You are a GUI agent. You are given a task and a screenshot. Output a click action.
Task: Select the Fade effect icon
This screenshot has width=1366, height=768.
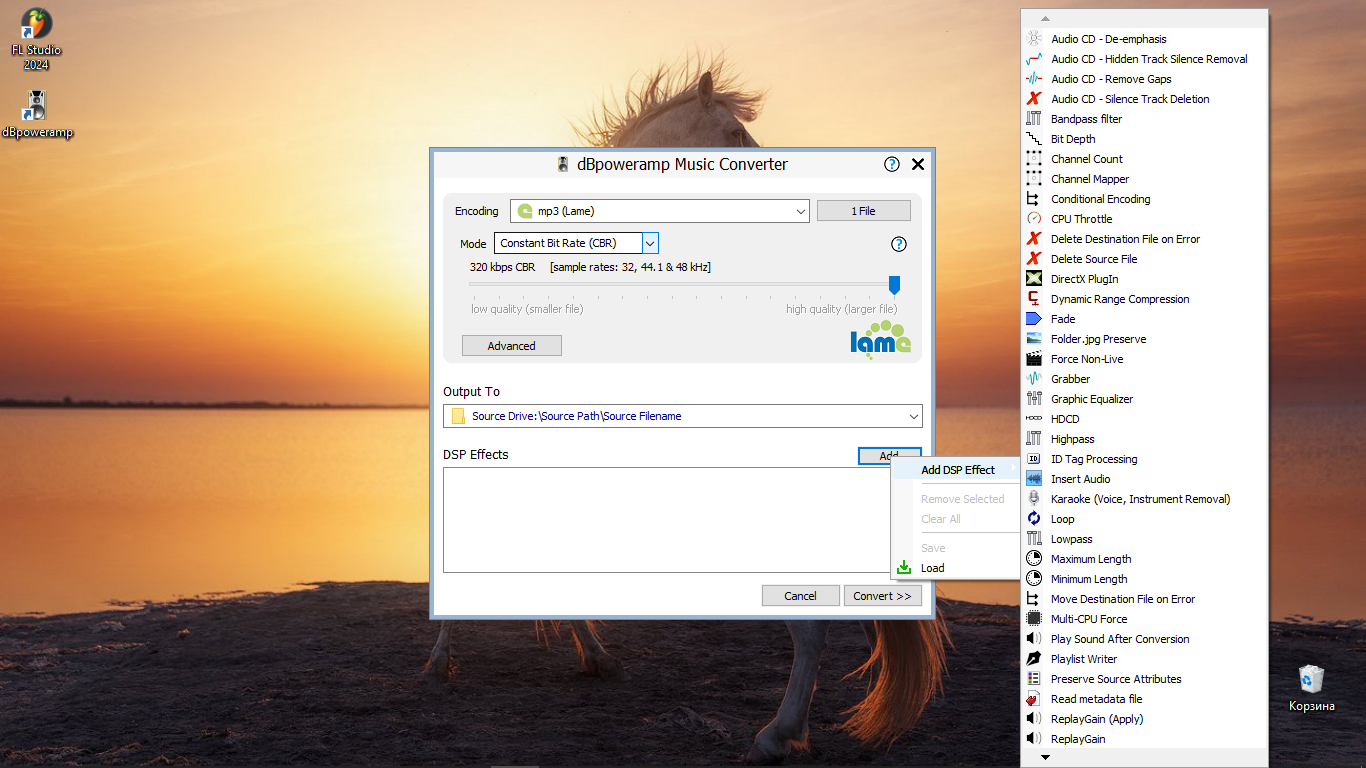click(x=1034, y=319)
